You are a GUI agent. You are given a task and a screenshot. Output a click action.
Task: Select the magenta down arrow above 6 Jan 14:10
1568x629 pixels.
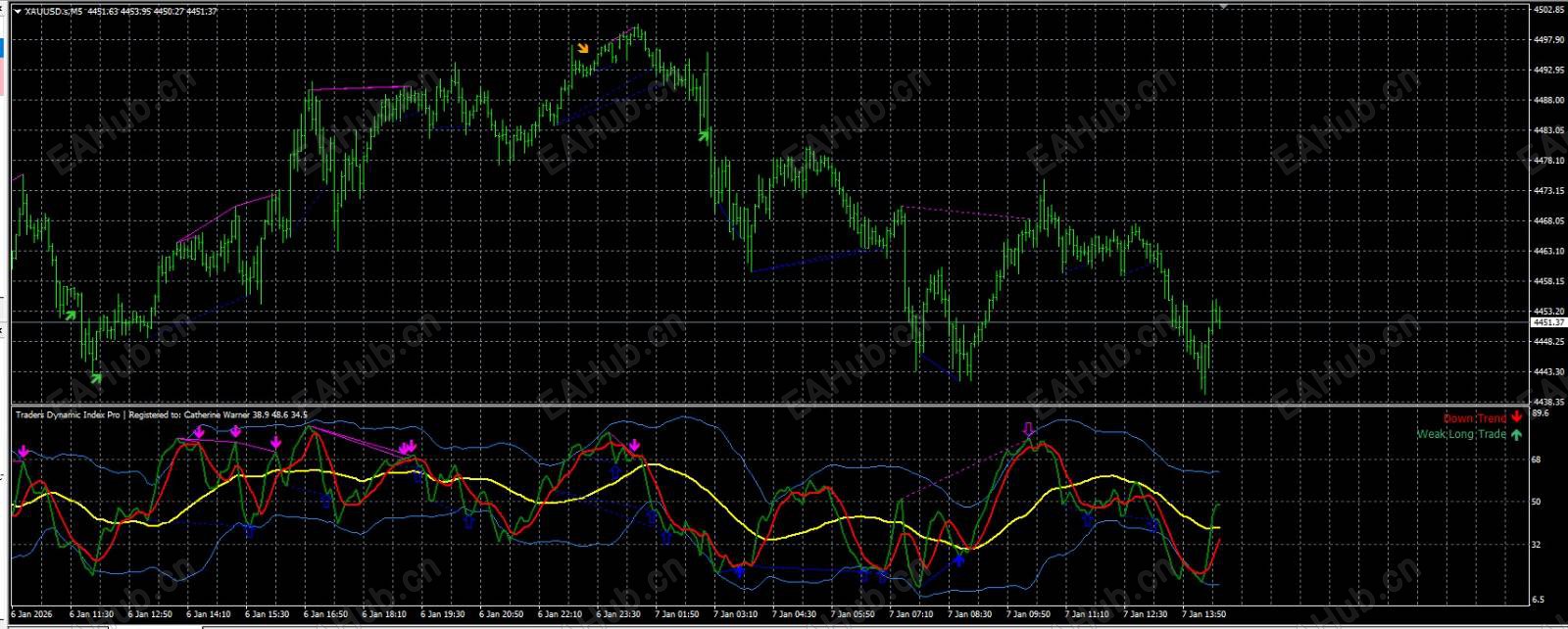(x=199, y=432)
